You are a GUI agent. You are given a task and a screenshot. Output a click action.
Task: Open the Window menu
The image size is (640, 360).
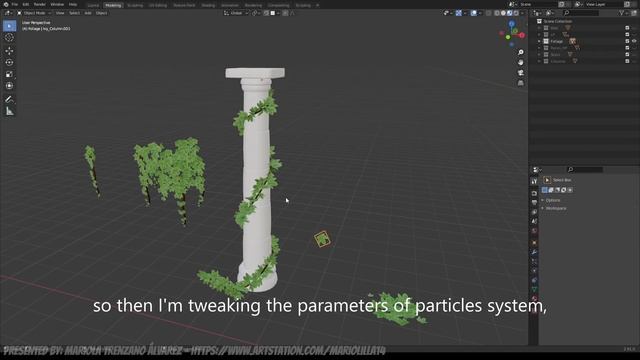click(x=57, y=4)
